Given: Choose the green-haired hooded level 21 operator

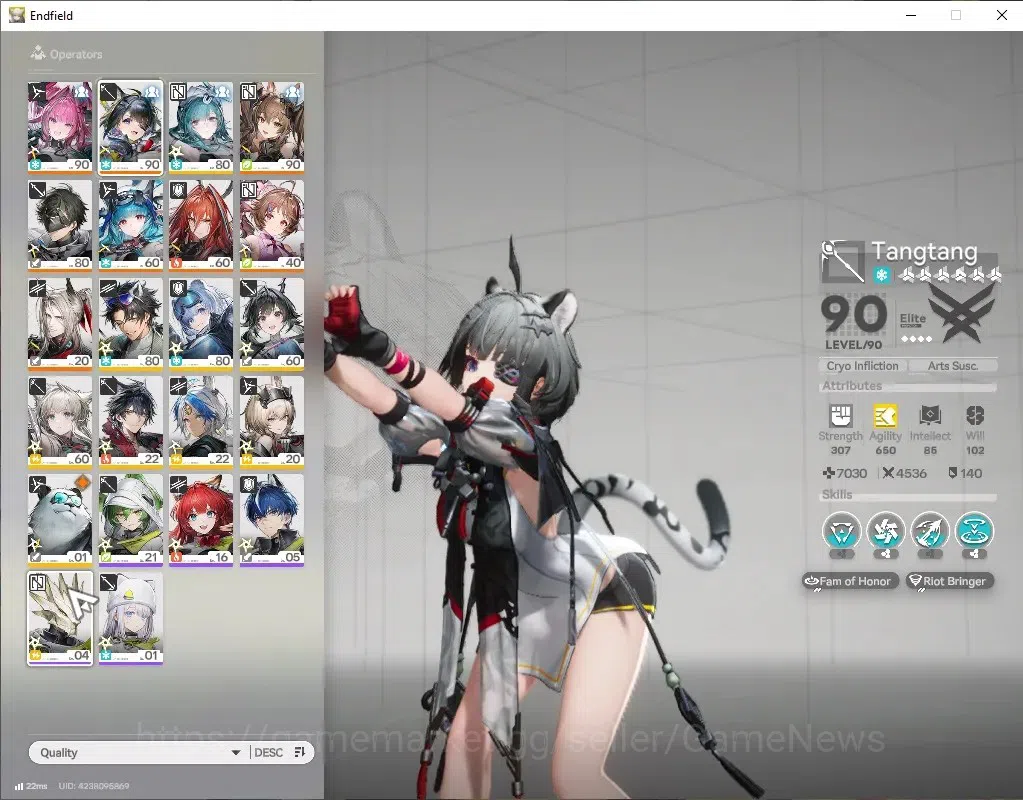Looking at the screenshot, I should pos(130,520).
